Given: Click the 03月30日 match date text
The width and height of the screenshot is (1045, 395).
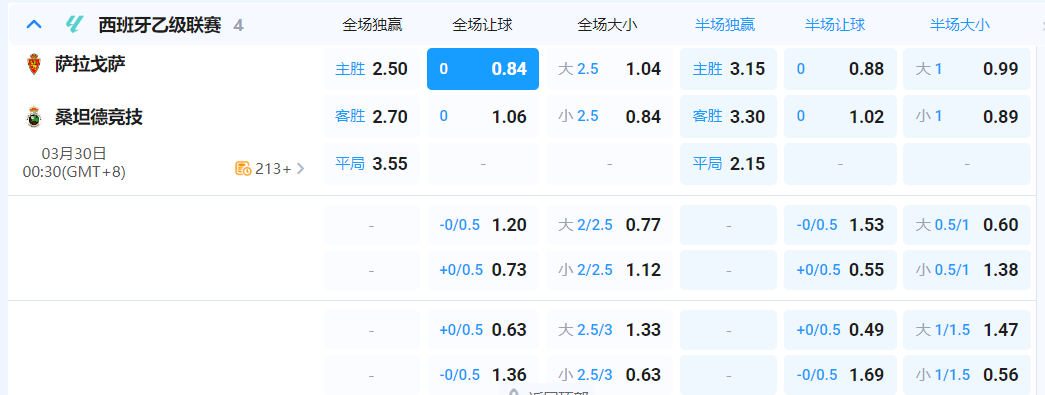Looking at the screenshot, I should [74, 153].
